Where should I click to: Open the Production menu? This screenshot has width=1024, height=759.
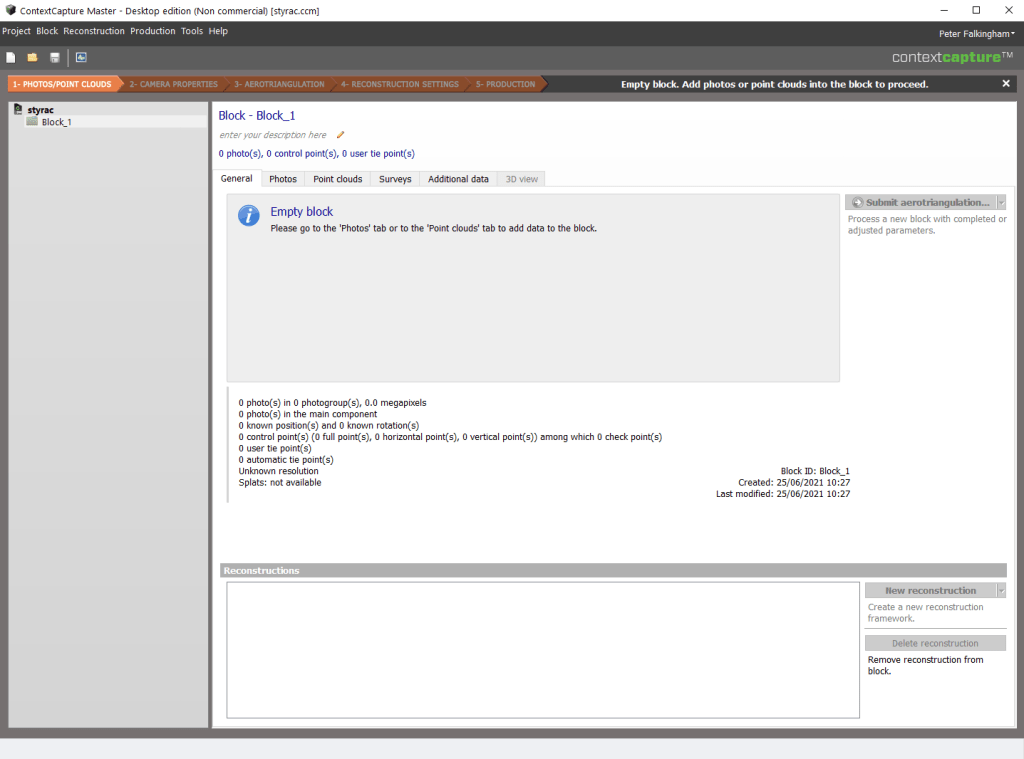click(x=152, y=31)
